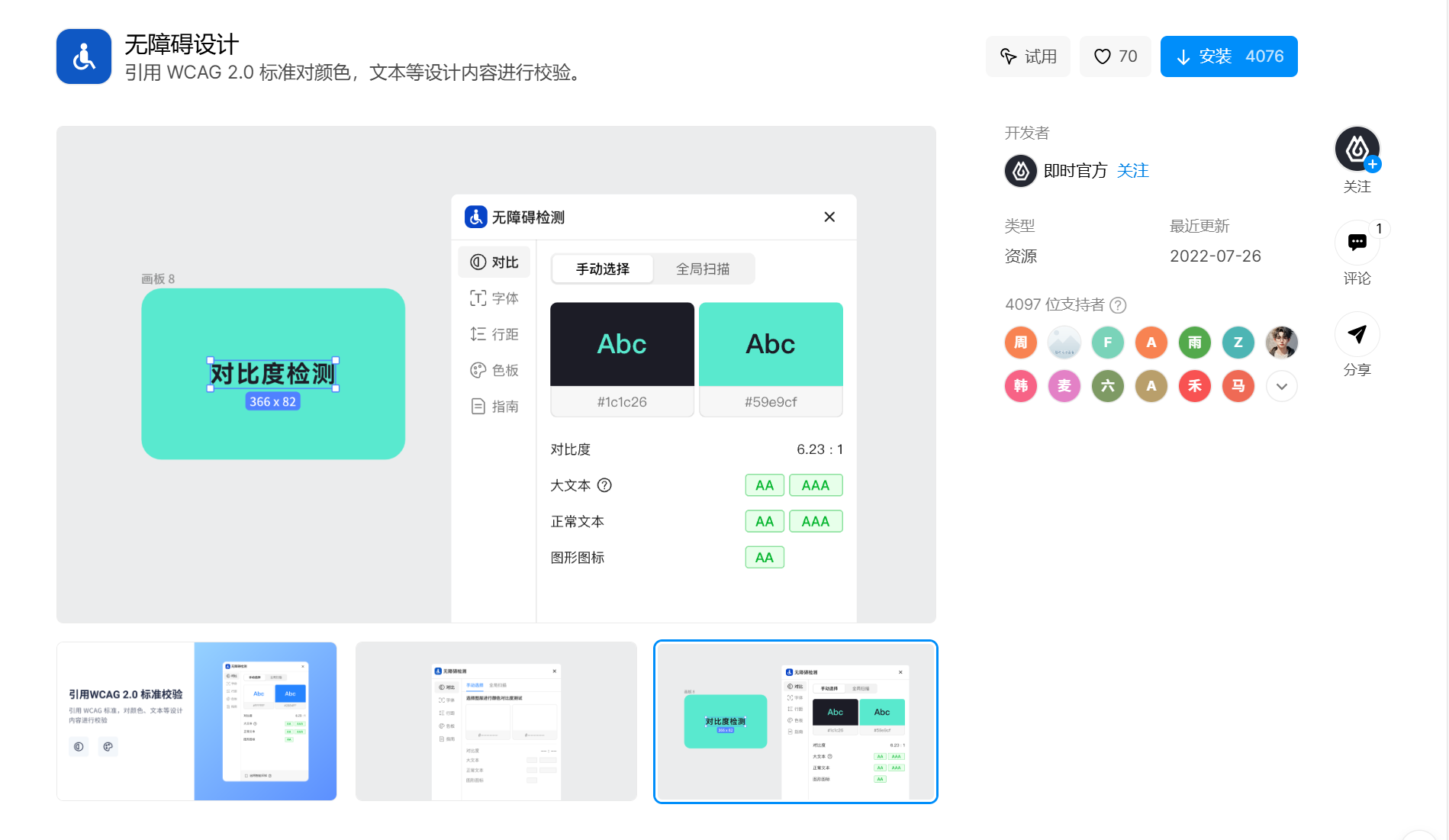
Task: Select the second empty-state preview thumbnail
Action: click(496, 721)
